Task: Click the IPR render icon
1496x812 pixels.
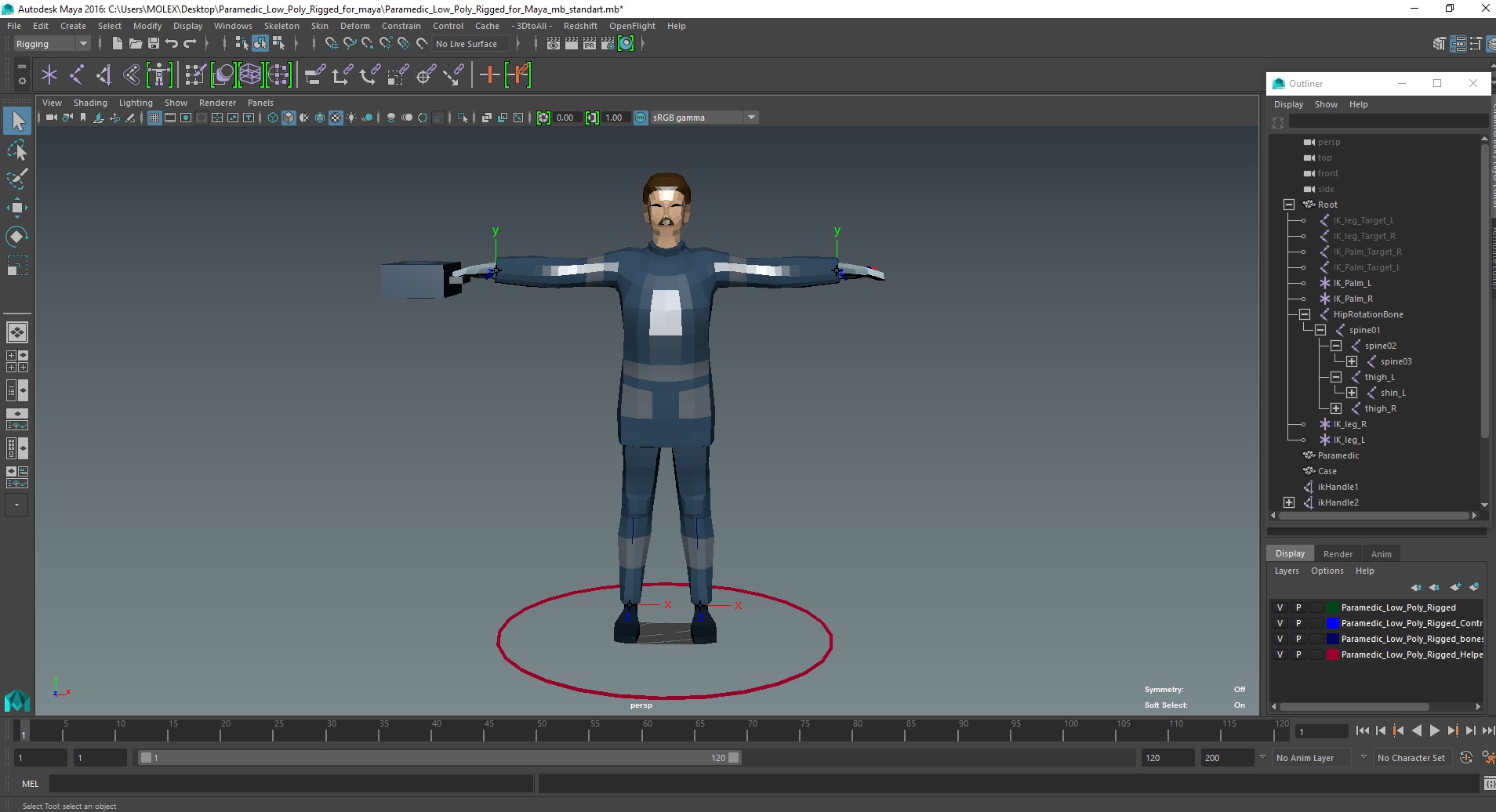Action: (x=590, y=44)
